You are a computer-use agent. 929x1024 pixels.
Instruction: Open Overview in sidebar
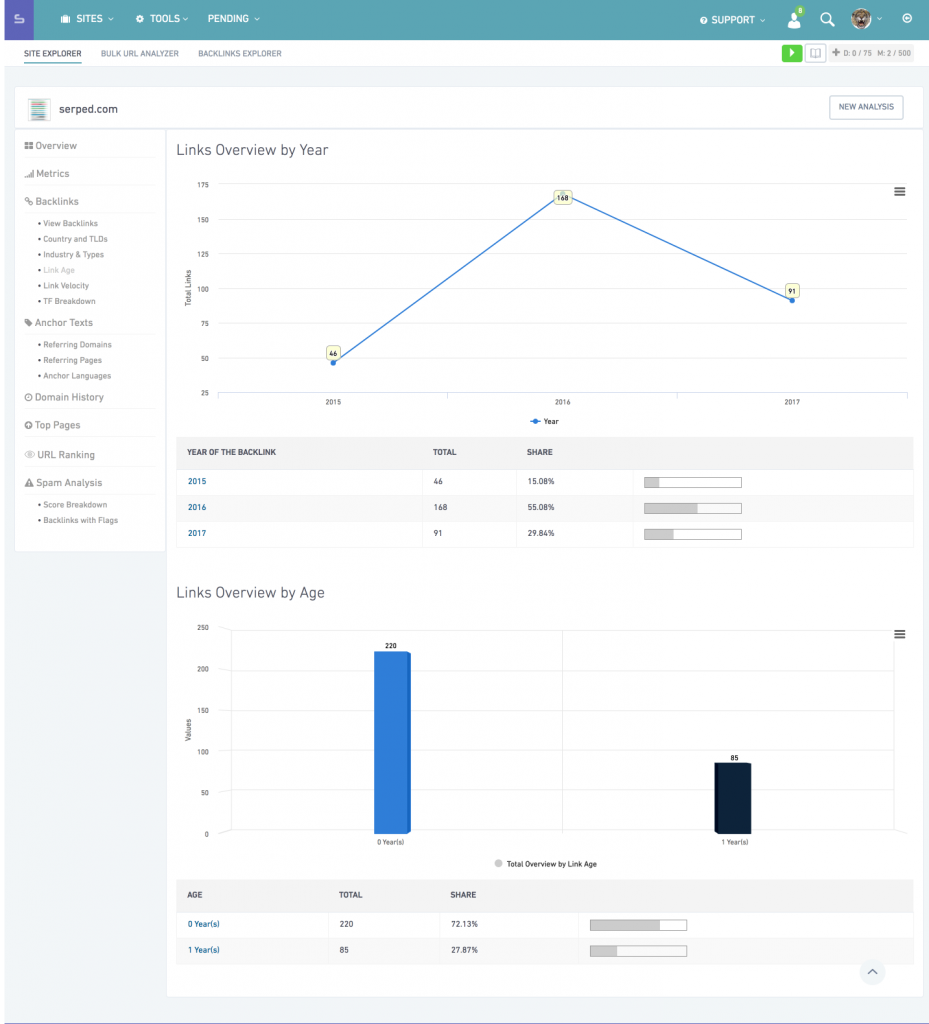point(51,146)
